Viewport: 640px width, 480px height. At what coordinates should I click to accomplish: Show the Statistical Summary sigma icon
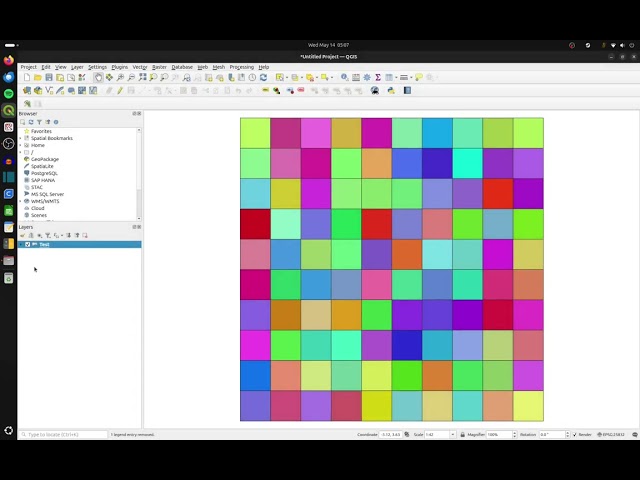coord(378,77)
